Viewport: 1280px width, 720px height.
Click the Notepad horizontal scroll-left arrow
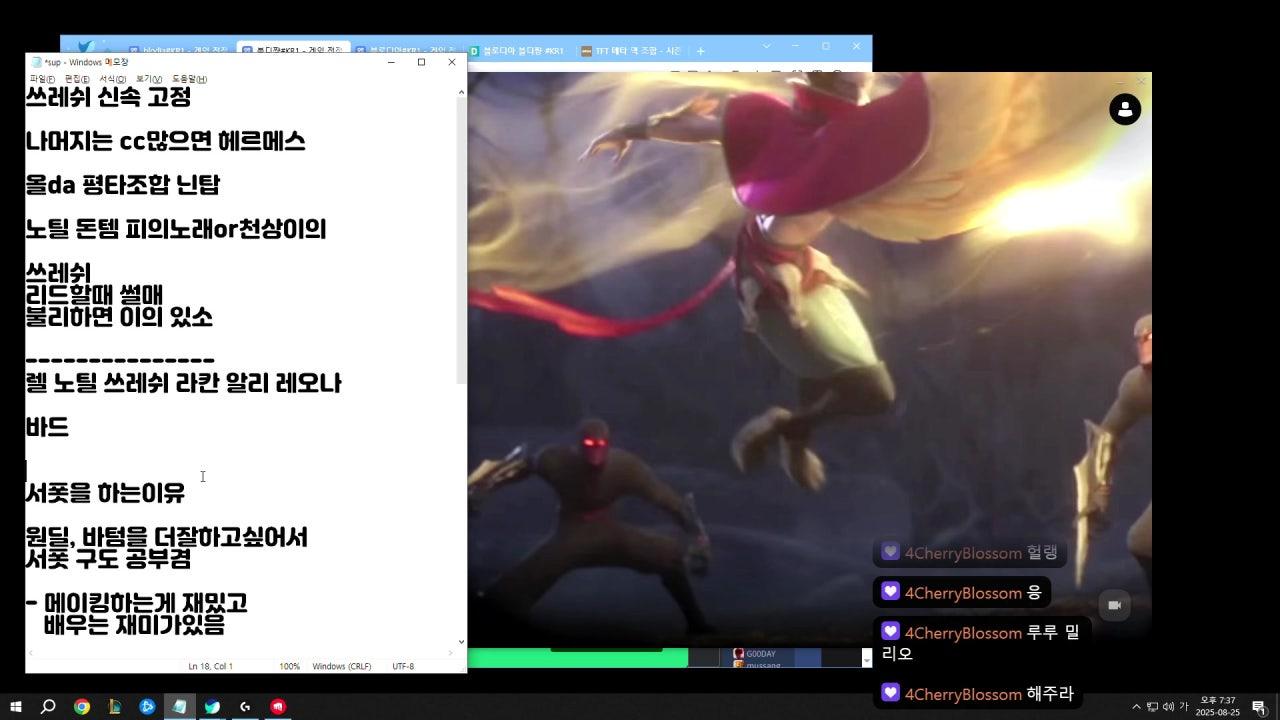pyautogui.click(x=31, y=653)
